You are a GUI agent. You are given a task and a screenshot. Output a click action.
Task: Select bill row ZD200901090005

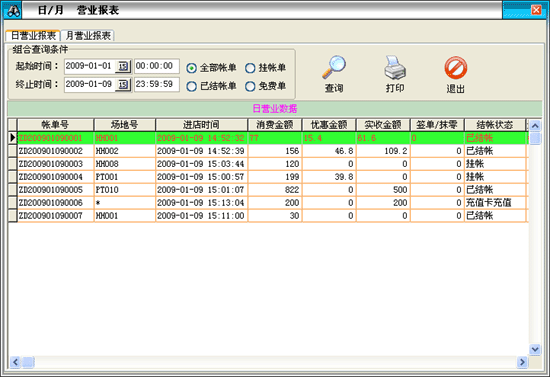pyautogui.click(x=268, y=190)
